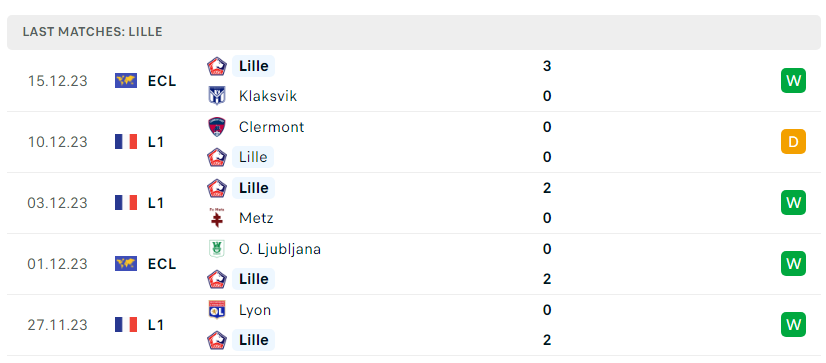Click the orange D badge for the Clermont match

point(793,142)
